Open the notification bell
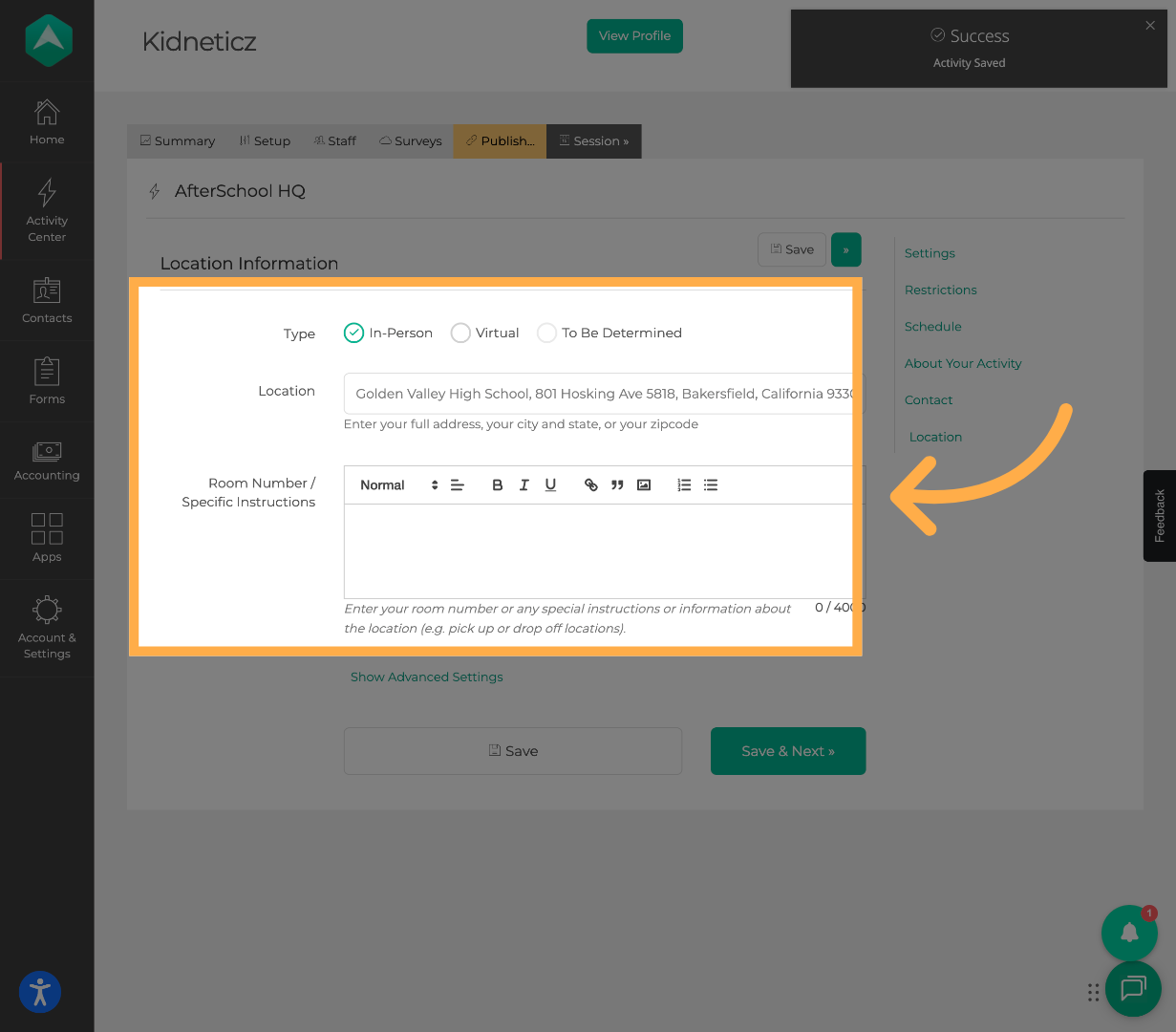Screen dimensions: 1176x1032 [1129, 933]
